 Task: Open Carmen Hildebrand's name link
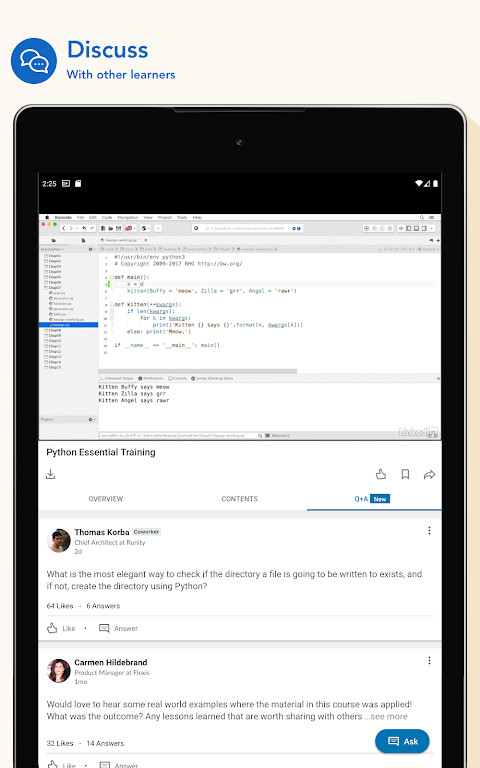pyautogui.click(x=111, y=662)
